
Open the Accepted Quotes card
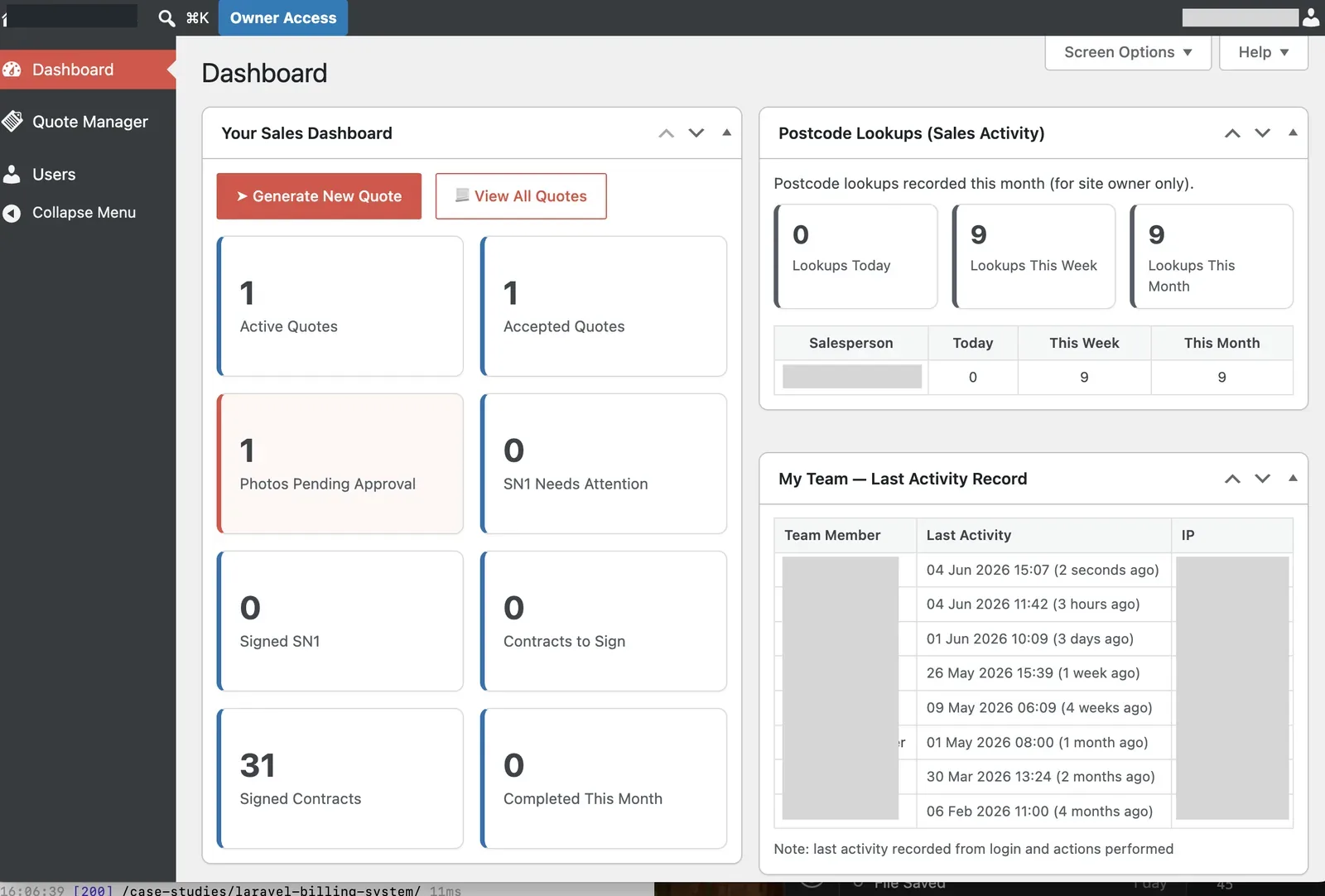(x=604, y=306)
